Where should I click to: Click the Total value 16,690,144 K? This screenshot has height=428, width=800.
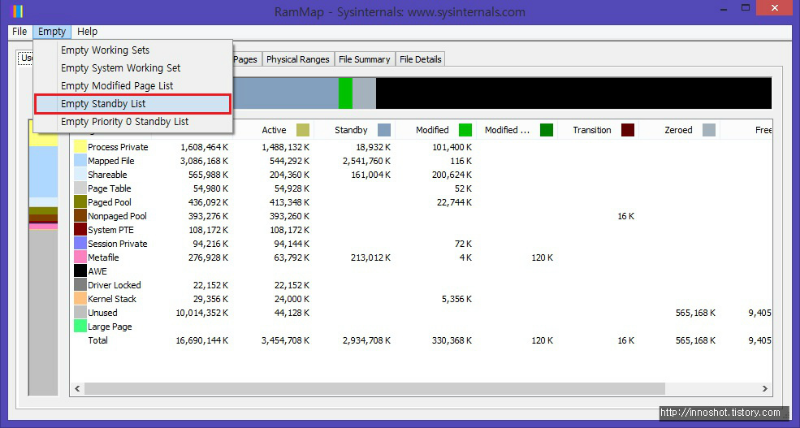(x=202, y=340)
